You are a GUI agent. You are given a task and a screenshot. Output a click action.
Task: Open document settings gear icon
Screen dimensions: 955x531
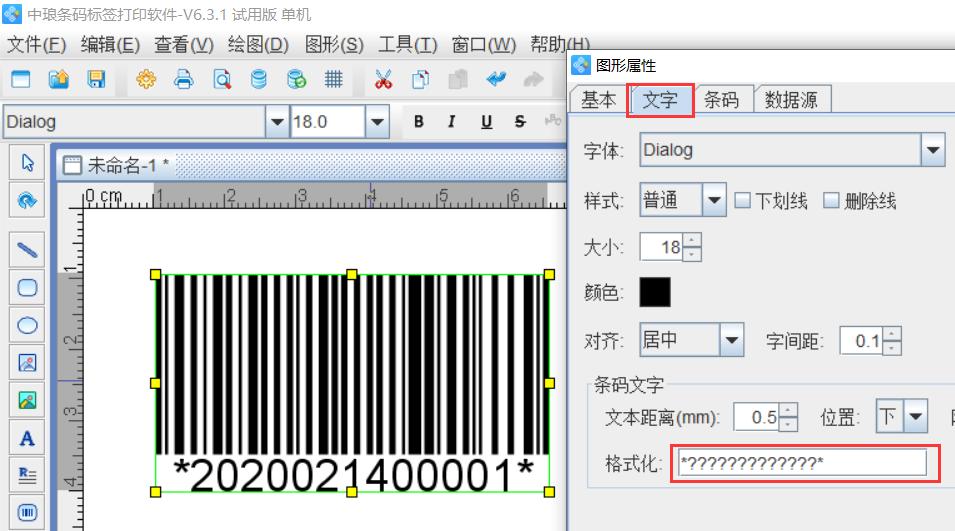146,79
